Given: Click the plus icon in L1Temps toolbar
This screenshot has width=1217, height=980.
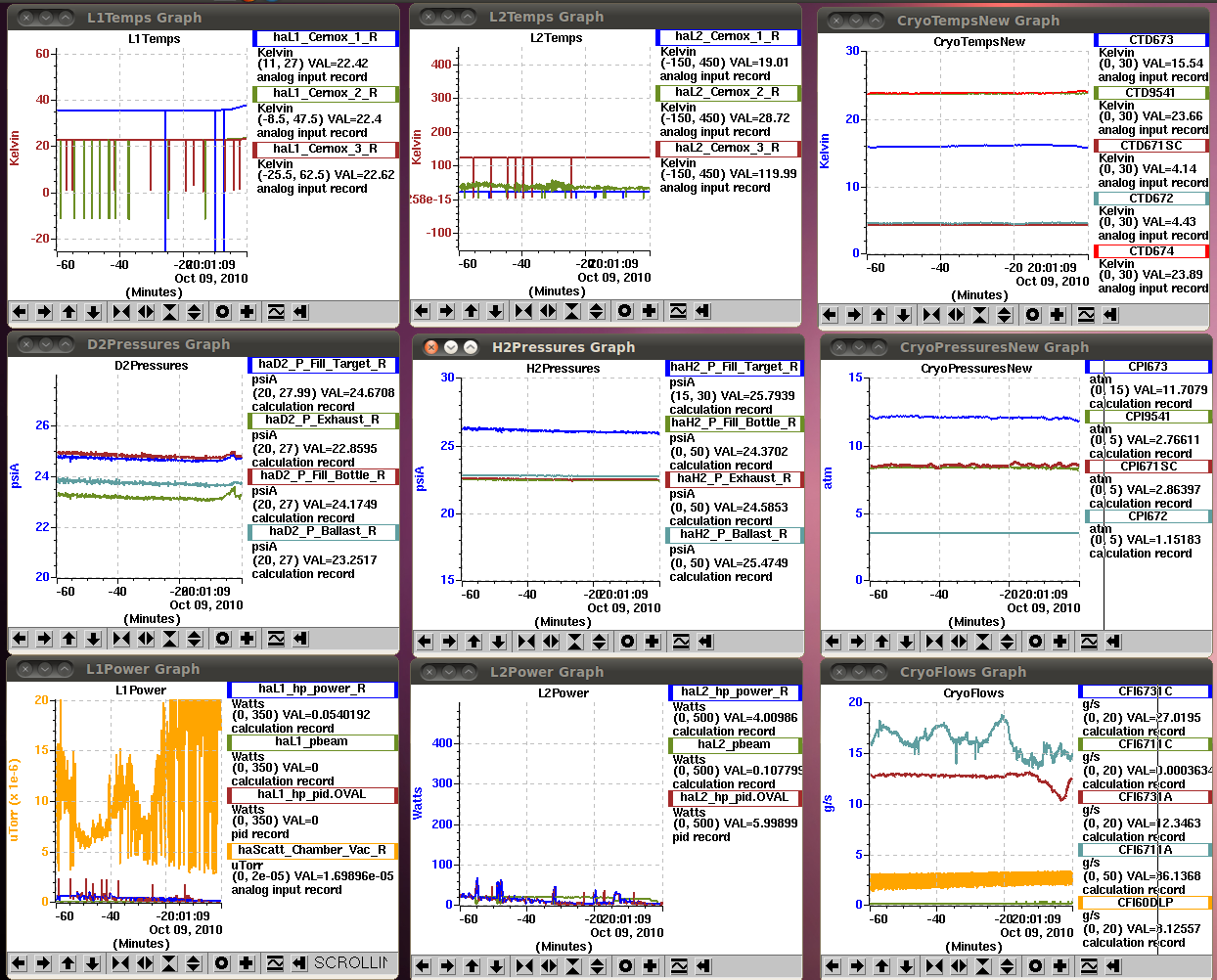Looking at the screenshot, I should (248, 312).
